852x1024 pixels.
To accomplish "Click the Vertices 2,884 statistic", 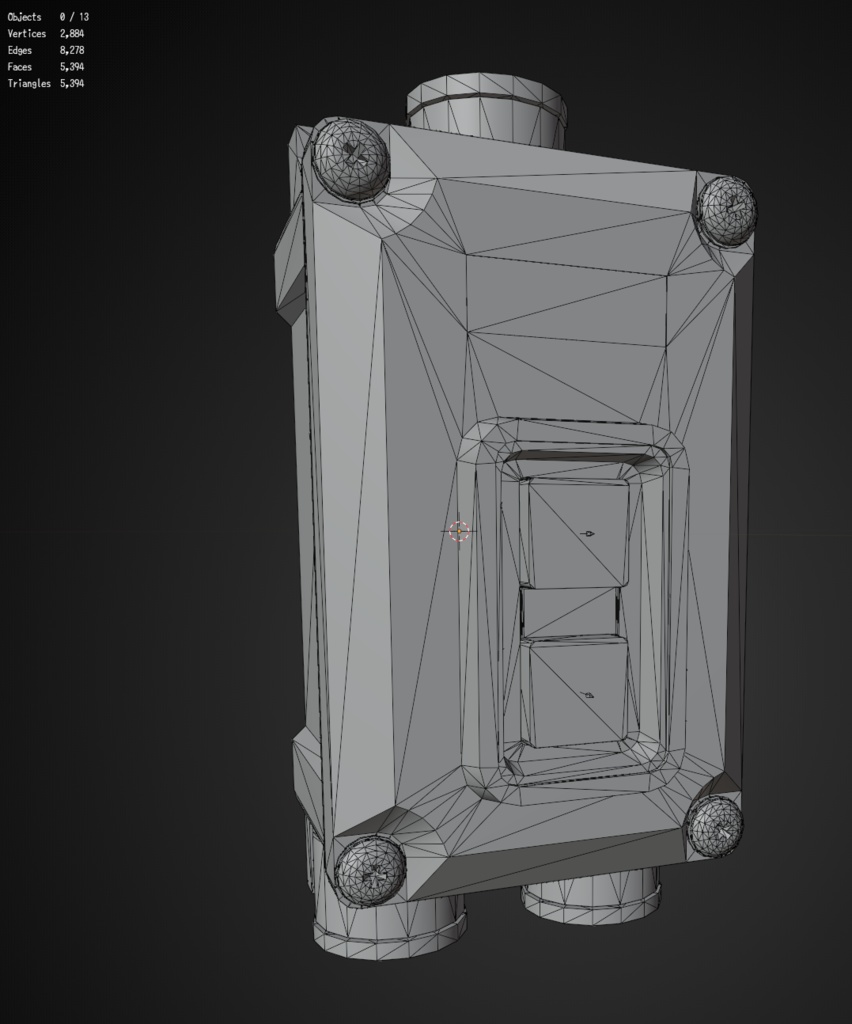I will click(x=46, y=33).
